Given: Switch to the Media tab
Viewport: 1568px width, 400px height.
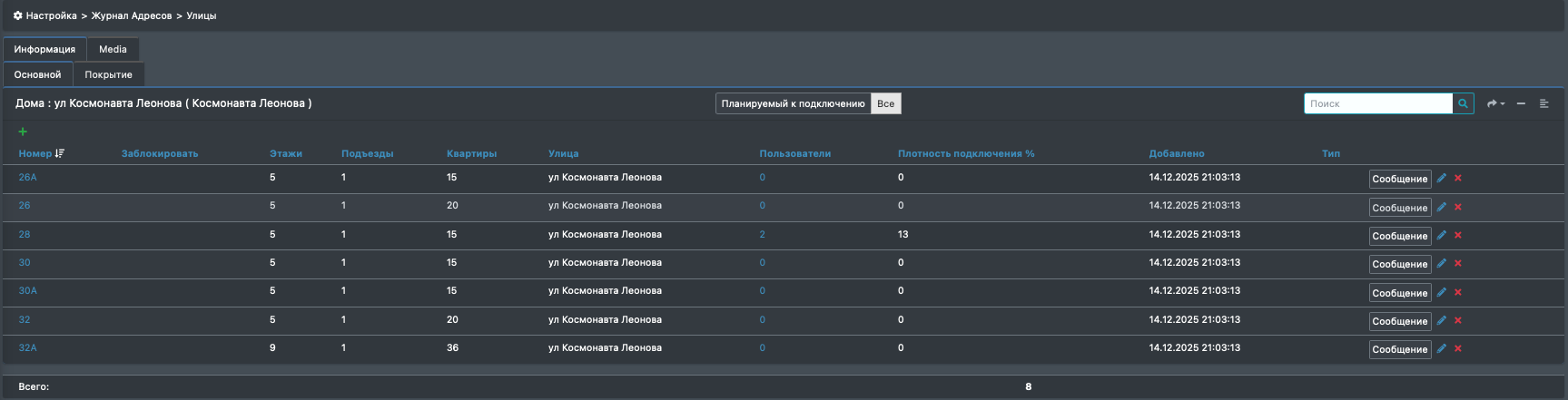Looking at the screenshot, I should [113, 49].
